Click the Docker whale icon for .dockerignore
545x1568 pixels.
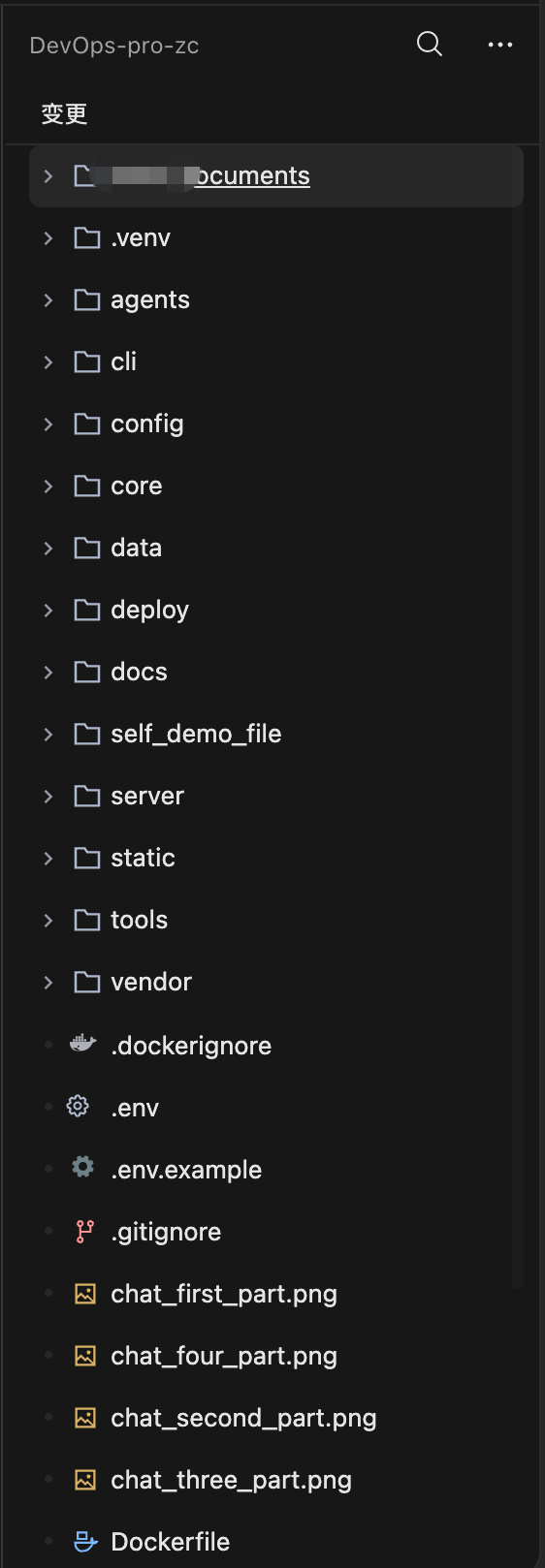[x=83, y=1044]
